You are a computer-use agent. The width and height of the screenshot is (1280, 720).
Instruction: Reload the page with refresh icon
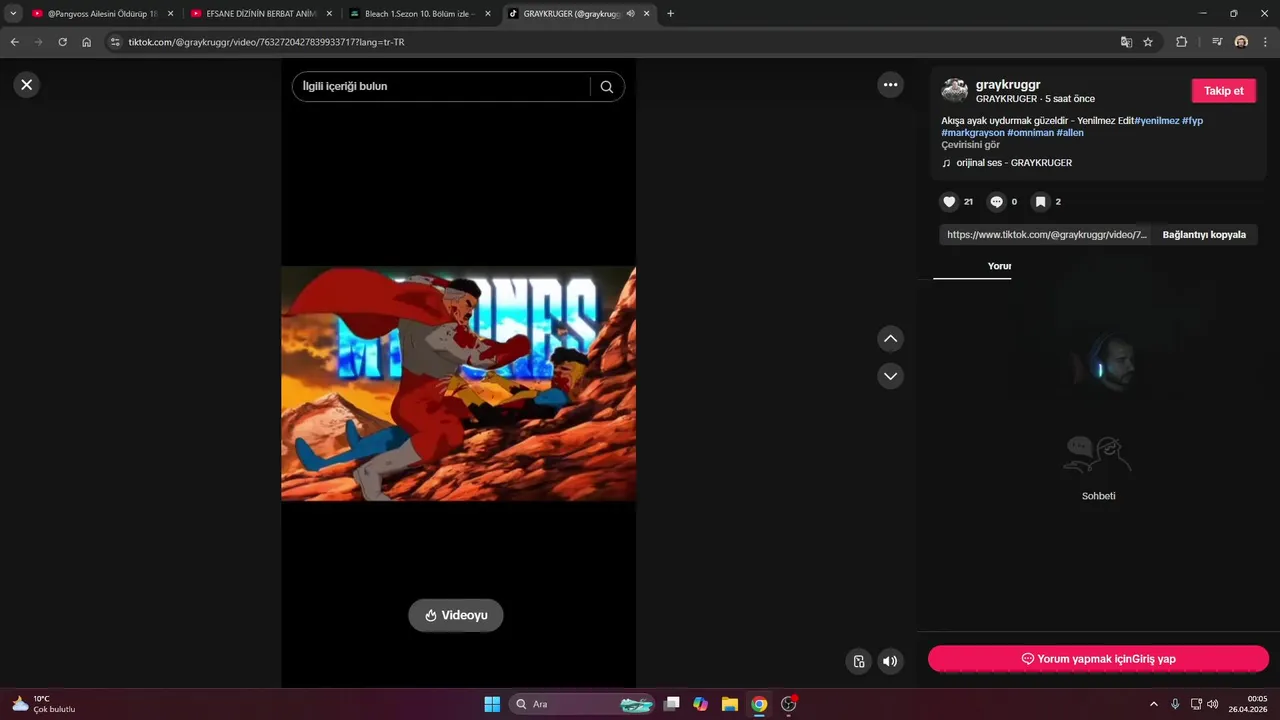62,42
